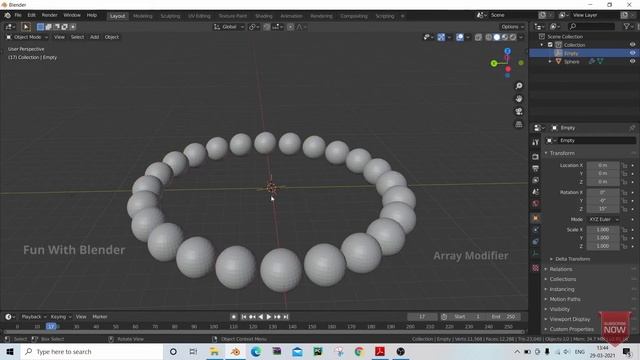Open the Object Data properties tab
This screenshot has height=360, width=640.
point(536,253)
